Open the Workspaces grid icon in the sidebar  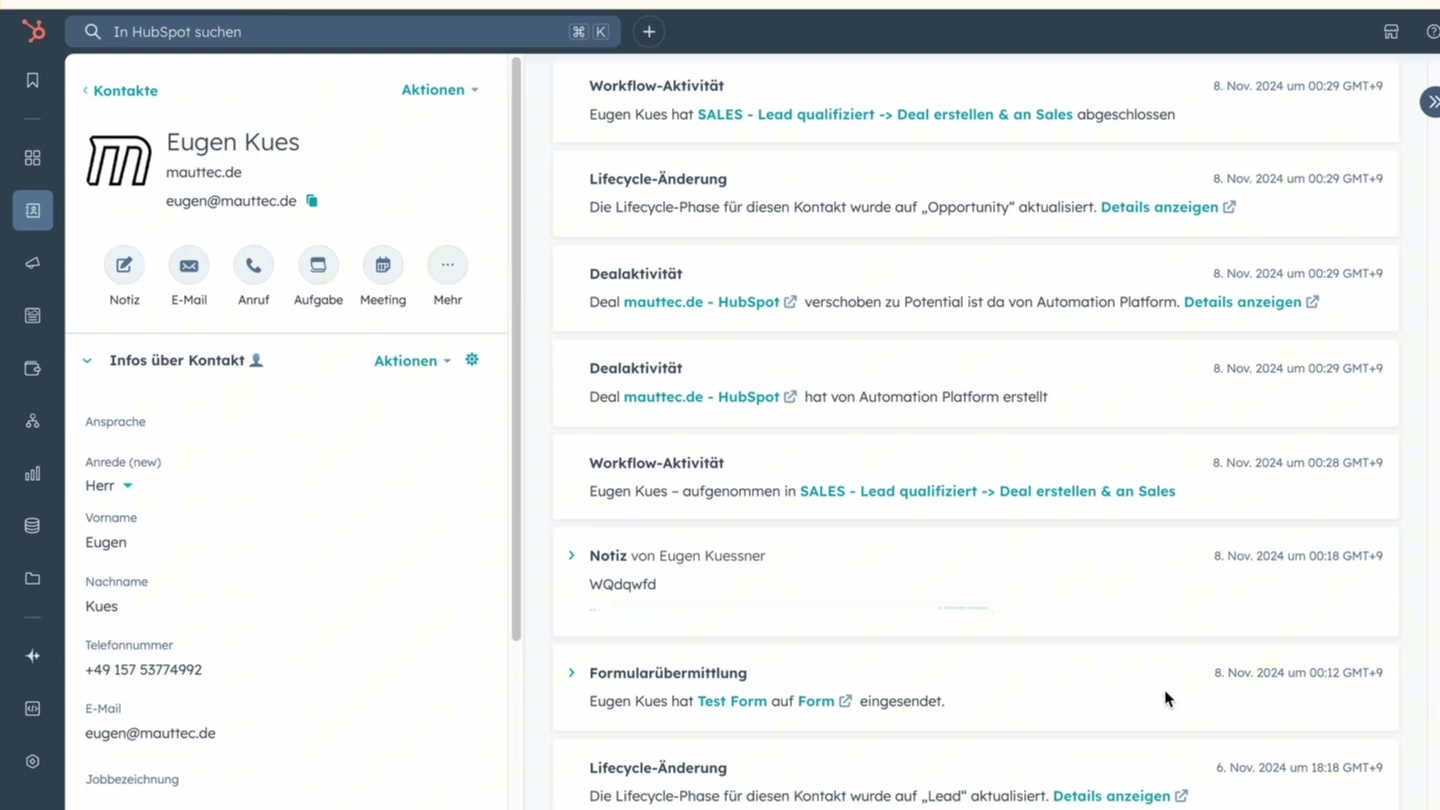(32, 158)
